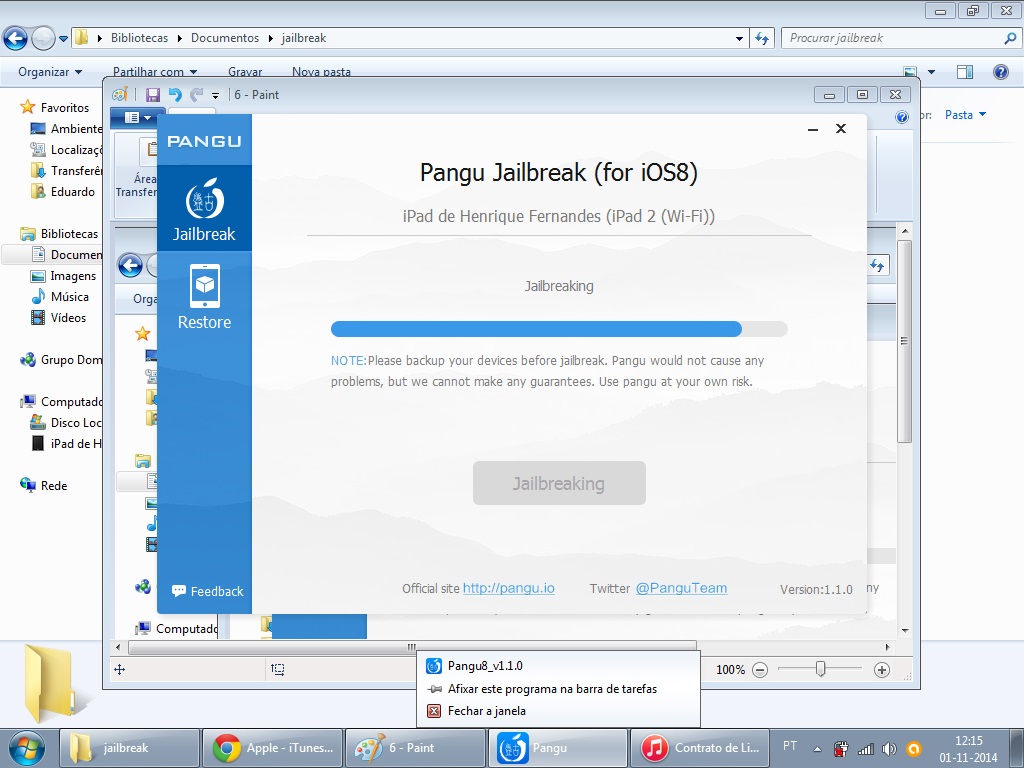
Task: Open the Partilhar com dropdown
Action: coord(155,72)
